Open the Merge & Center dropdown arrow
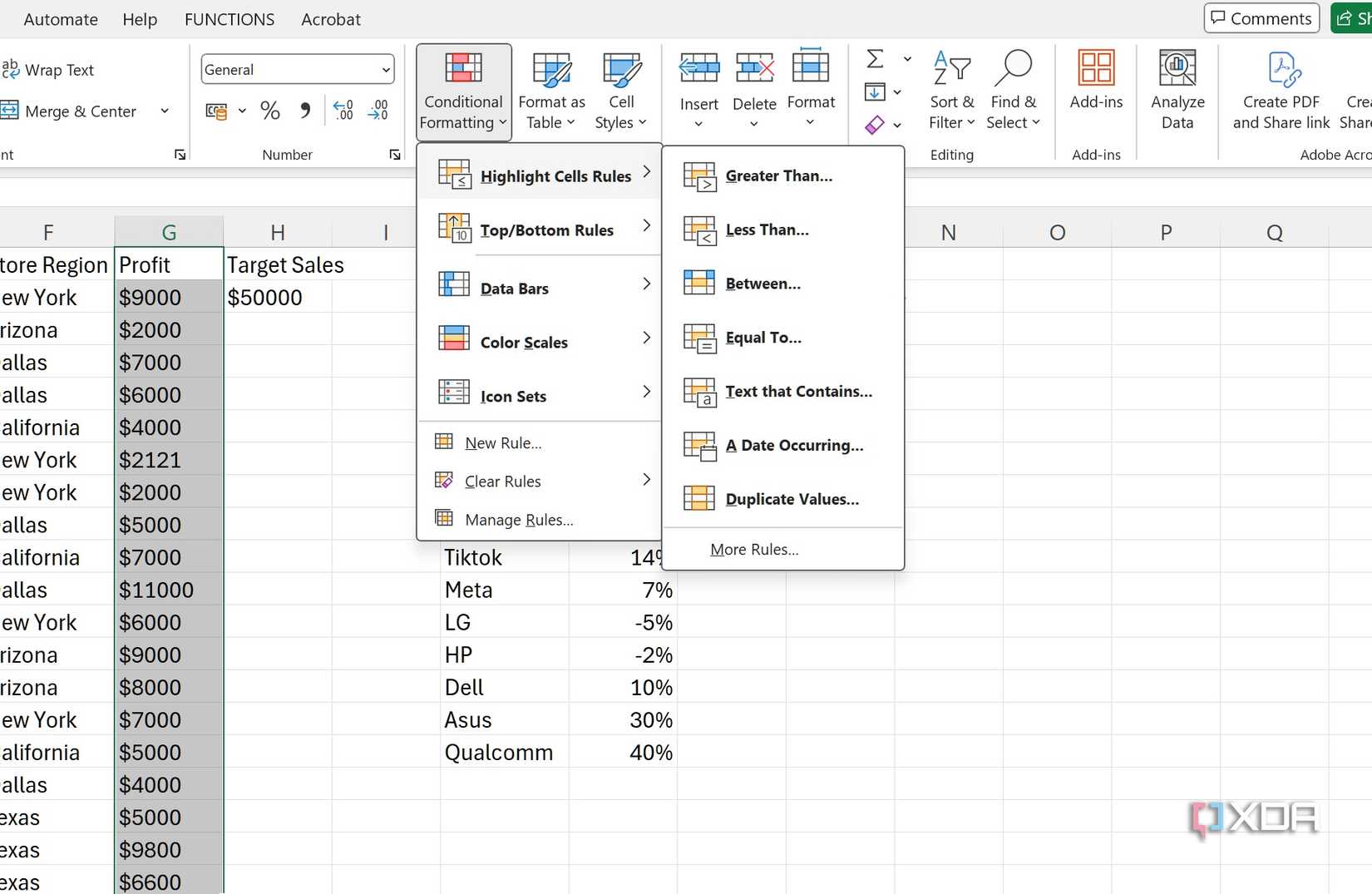 coord(164,111)
